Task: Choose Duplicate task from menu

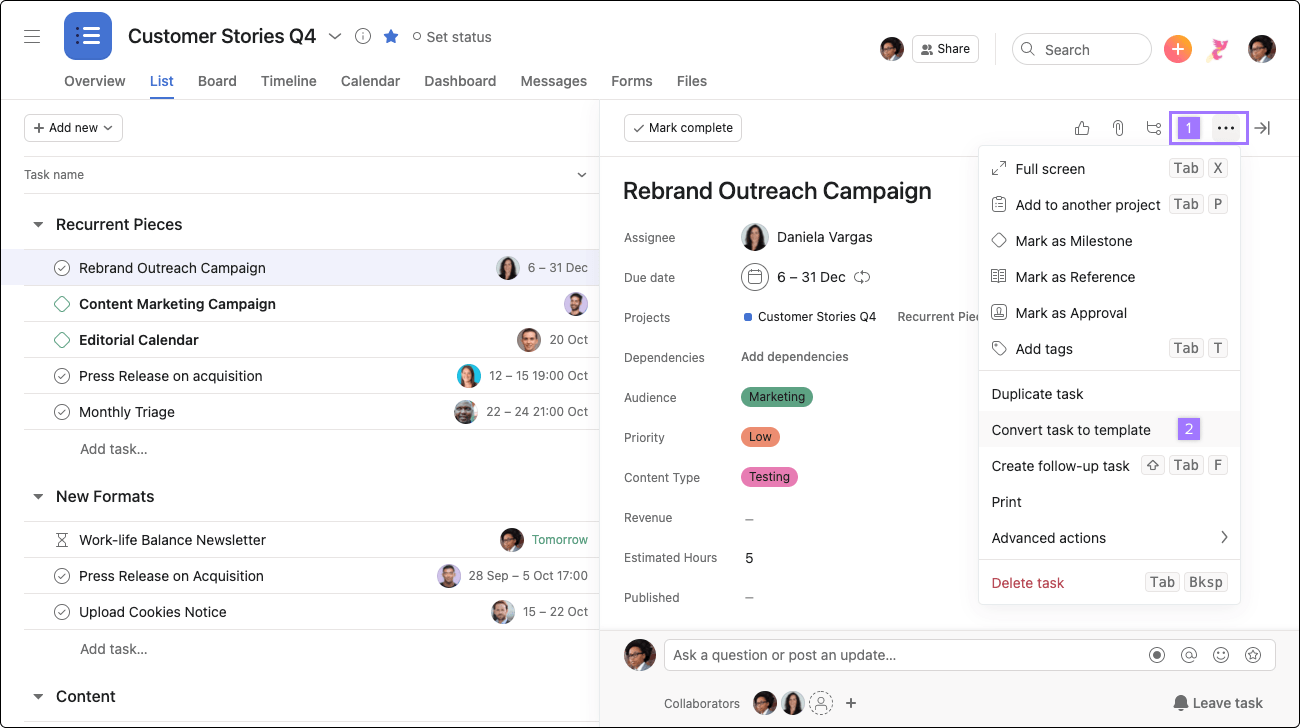Action: [x=1109, y=394]
